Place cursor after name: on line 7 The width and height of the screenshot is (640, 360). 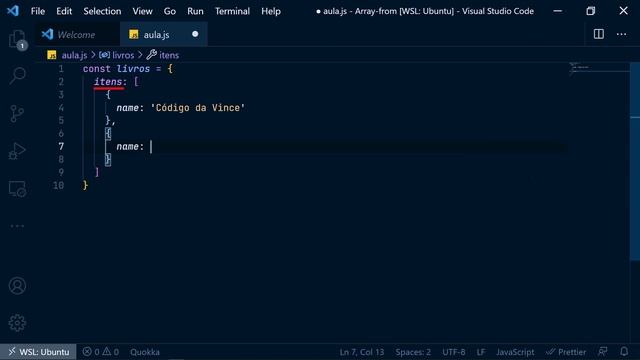coord(151,147)
